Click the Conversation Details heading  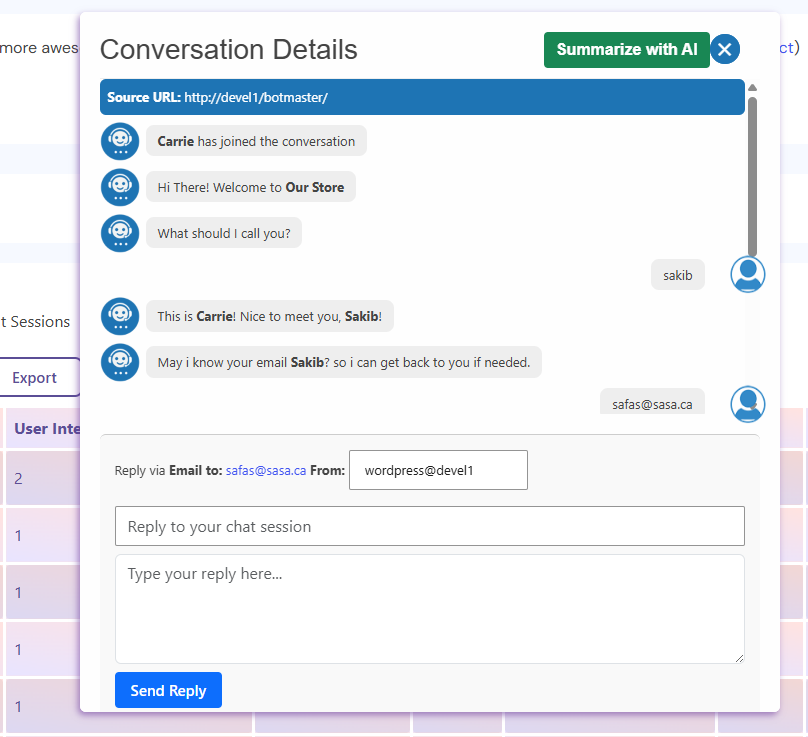[228, 49]
